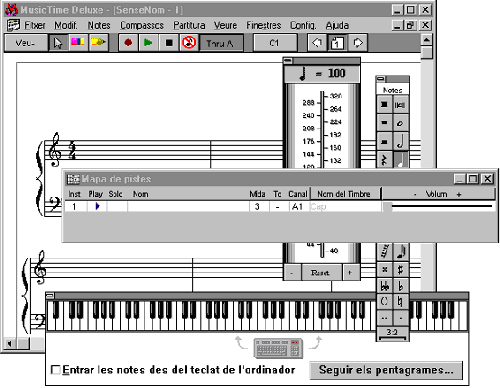Open the Partitura menu
Screen dimensions: 500x388
coord(189,25)
